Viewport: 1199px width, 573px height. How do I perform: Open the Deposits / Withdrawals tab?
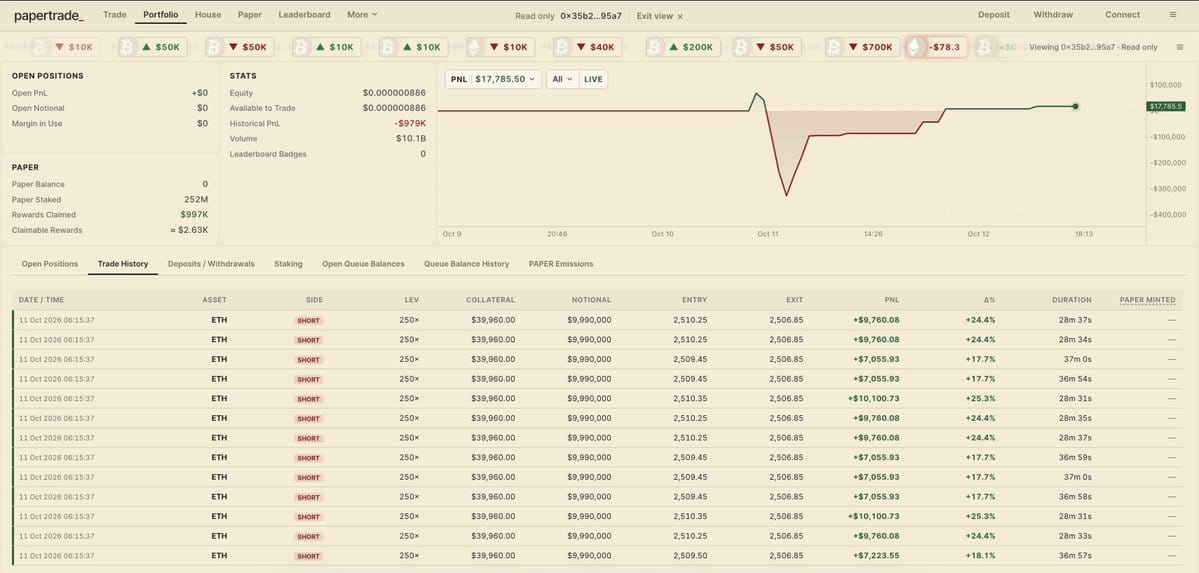(x=211, y=264)
